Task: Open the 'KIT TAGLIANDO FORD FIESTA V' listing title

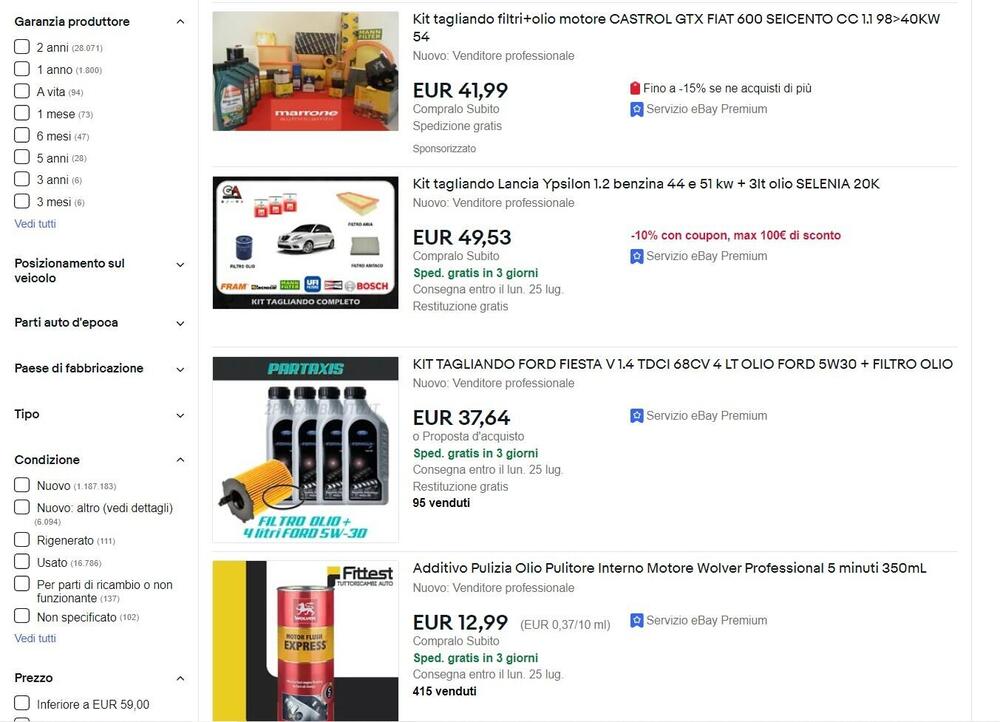Action: 682,364
